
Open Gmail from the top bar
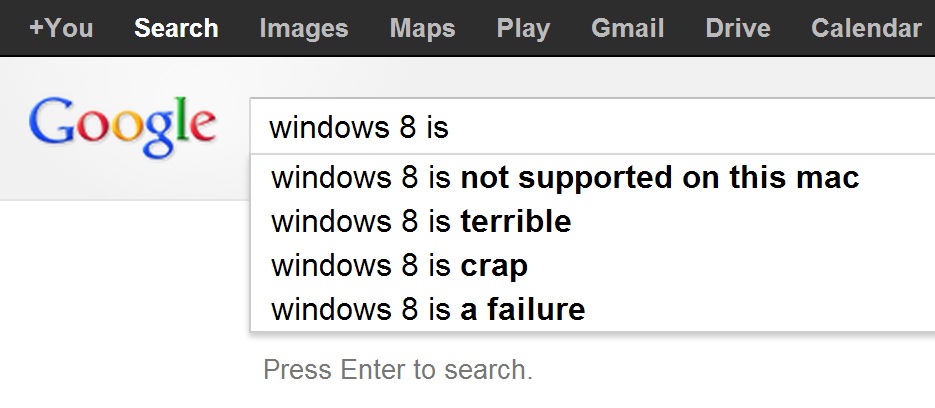[627, 28]
